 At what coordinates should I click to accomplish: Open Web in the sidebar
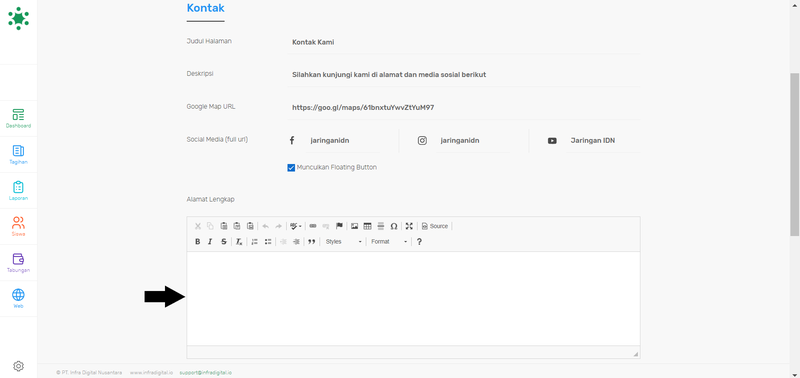click(x=18, y=298)
